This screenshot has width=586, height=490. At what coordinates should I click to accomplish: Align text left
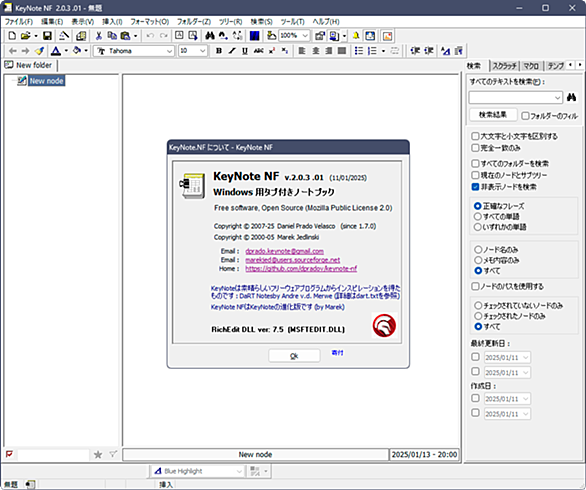pyautogui.click(x=302, y=51)
